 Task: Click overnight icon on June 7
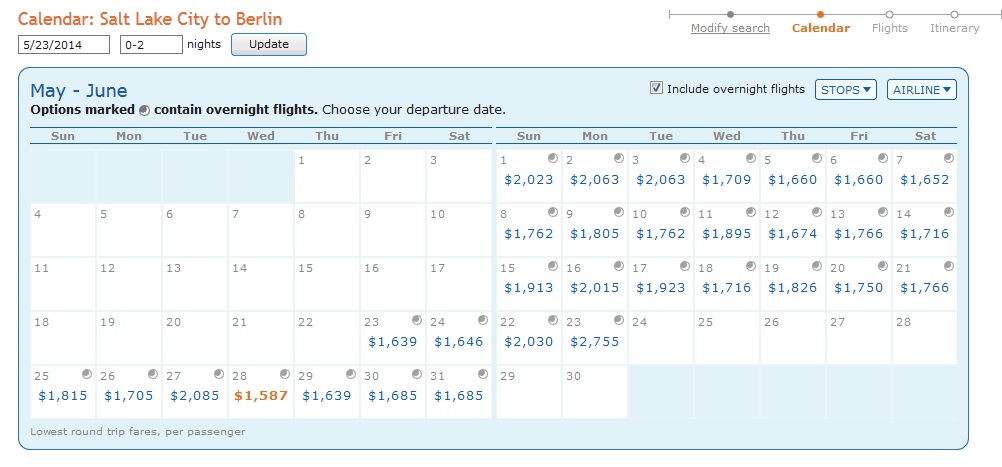[x=948, y=159]
